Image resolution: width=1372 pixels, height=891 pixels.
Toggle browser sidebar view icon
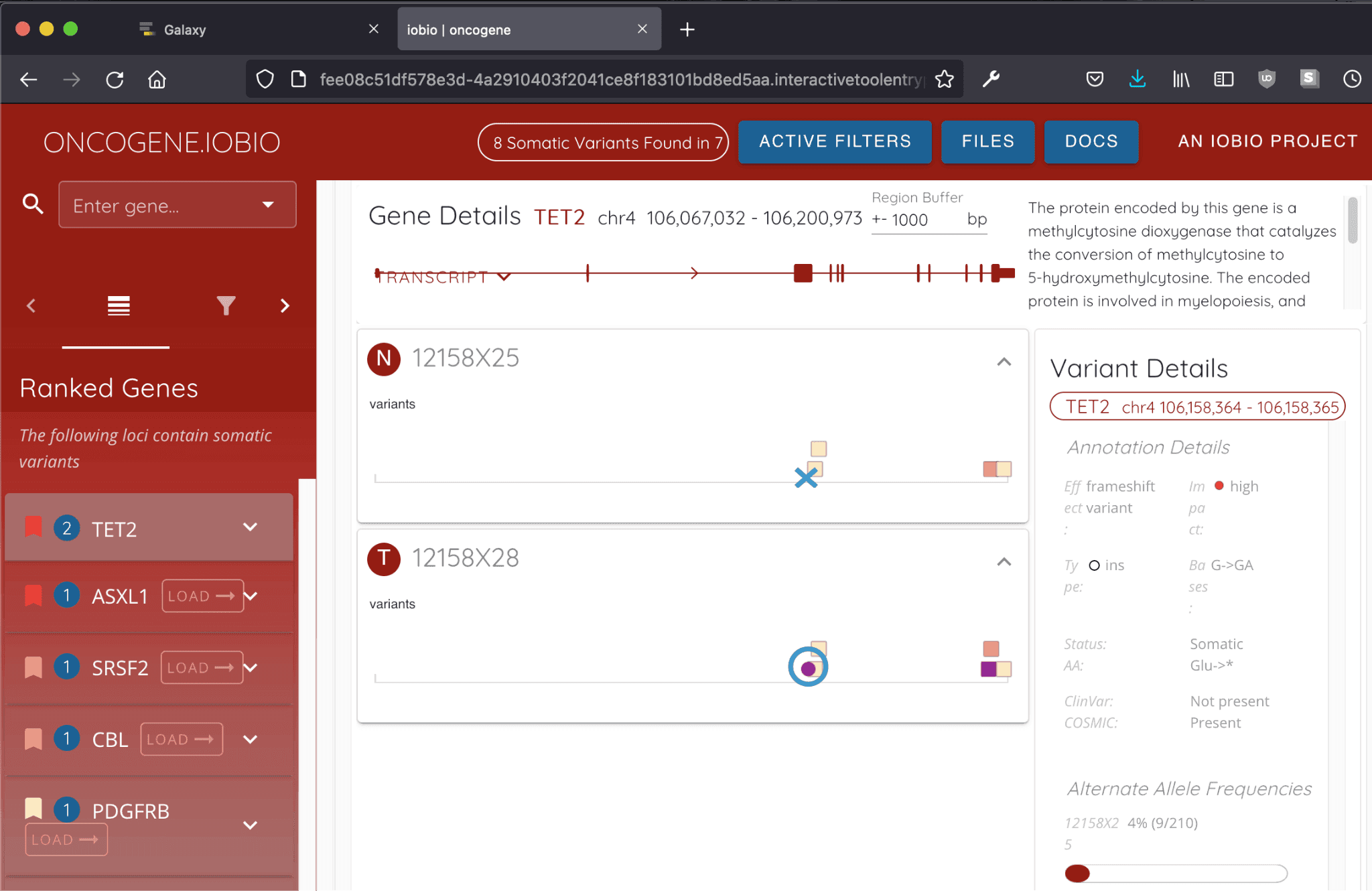[x=1223, y=79]
